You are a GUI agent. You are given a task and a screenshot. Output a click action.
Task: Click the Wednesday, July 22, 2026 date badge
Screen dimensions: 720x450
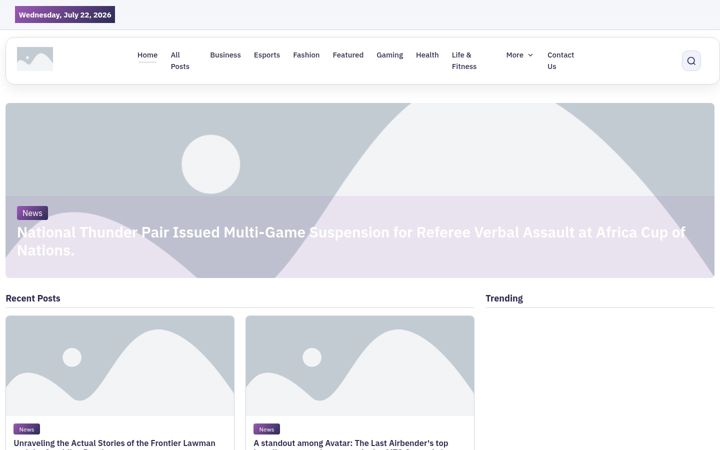coord(65,15)
